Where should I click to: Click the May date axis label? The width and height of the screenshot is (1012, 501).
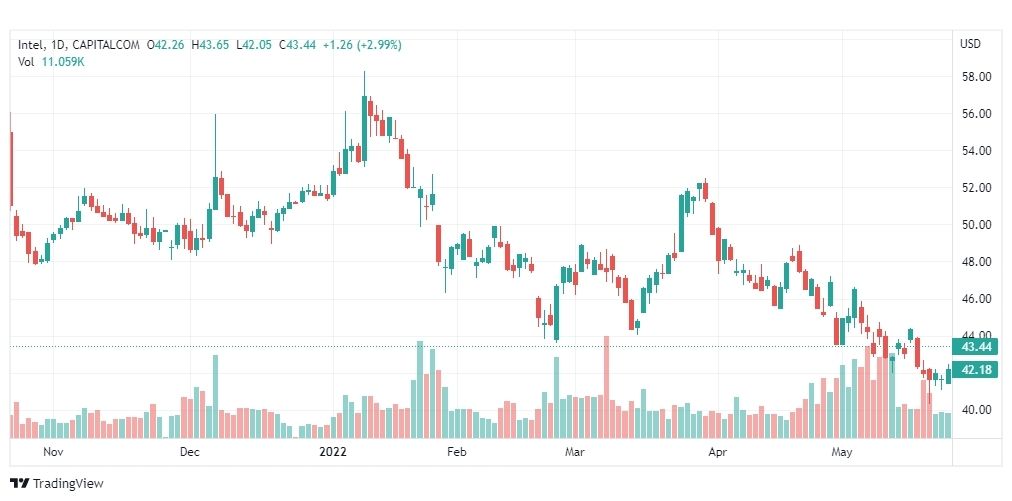842,452
